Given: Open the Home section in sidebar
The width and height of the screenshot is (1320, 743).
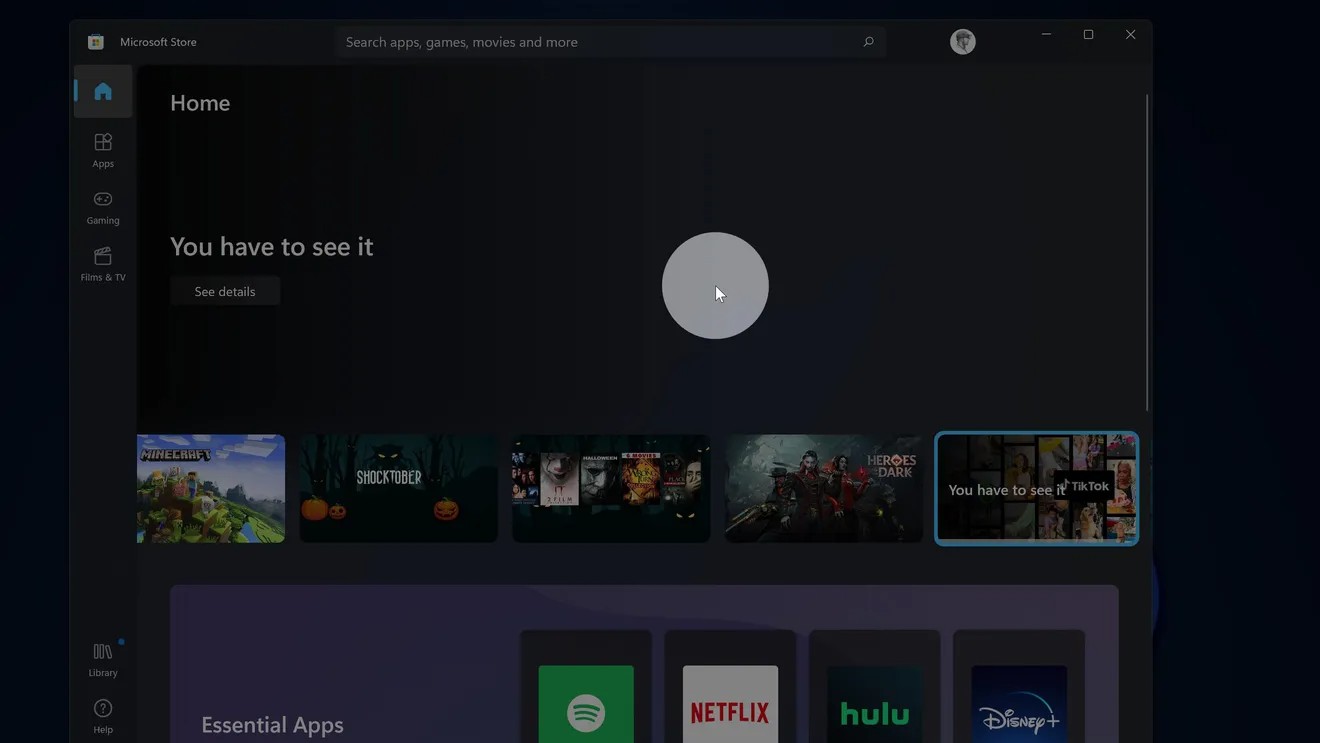Looking at the screenshot, I should pos(103,92).
